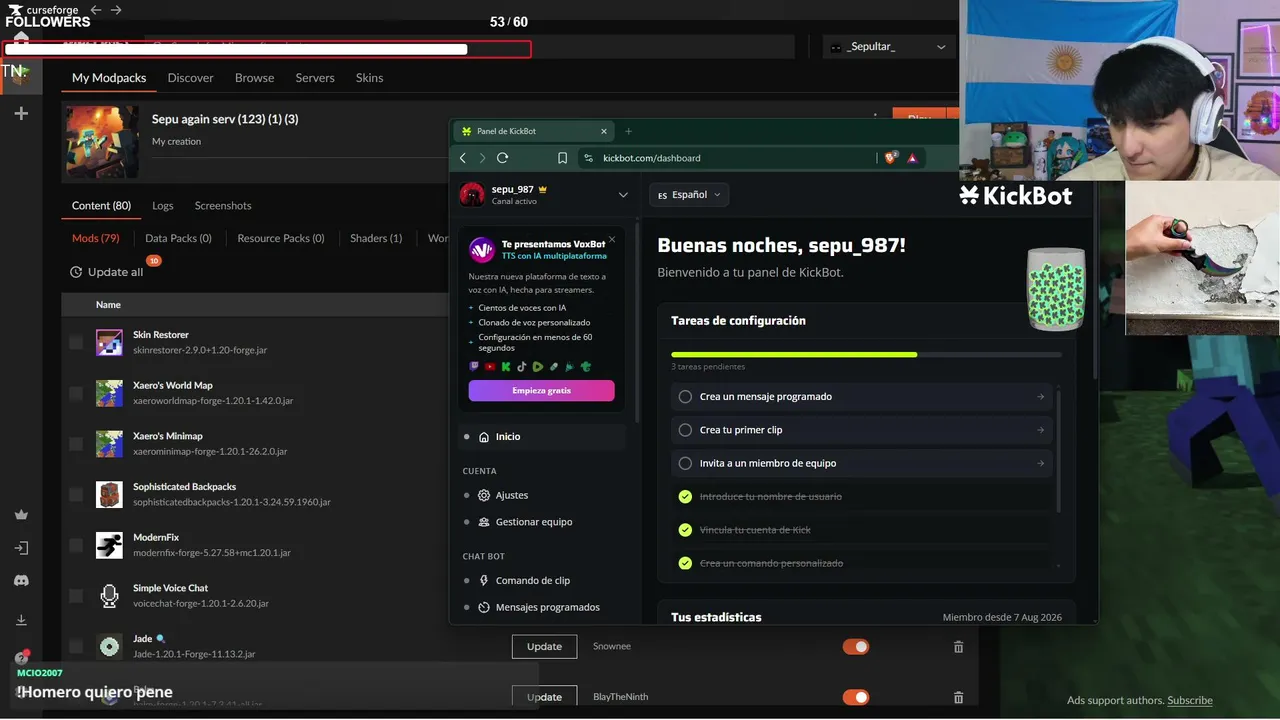Go back in the KickBot browser window
The image size is (1280, 720).
(x=463, y=158)
